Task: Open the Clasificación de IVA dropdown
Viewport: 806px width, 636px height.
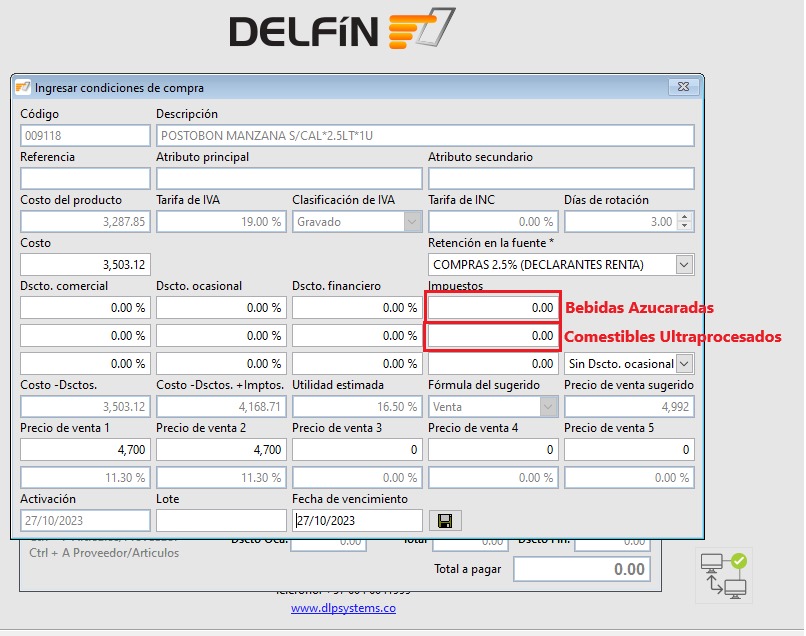Action: tap(412, 222)
